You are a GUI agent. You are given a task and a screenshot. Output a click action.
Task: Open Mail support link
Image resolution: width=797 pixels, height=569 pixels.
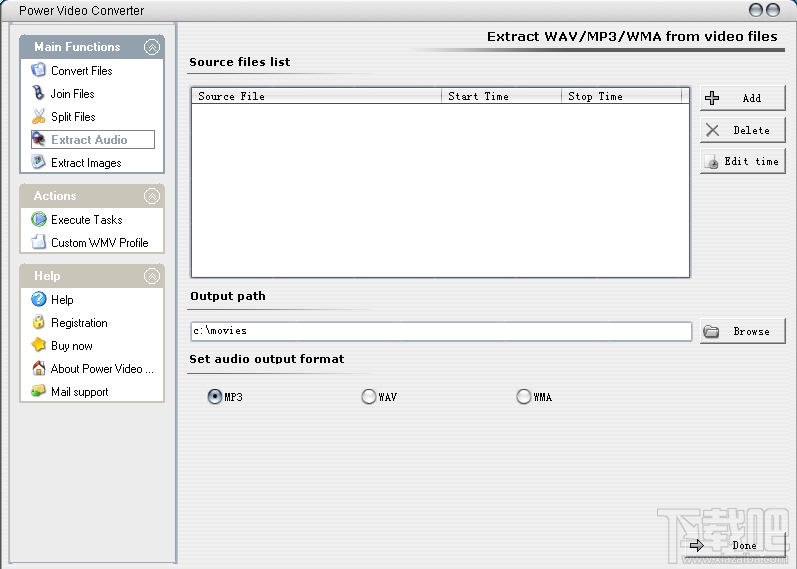click(x=80, y=392)
